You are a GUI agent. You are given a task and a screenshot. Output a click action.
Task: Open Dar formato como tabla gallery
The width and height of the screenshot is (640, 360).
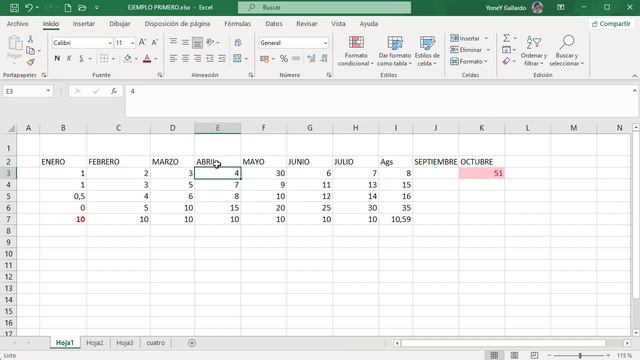point(394,51)
